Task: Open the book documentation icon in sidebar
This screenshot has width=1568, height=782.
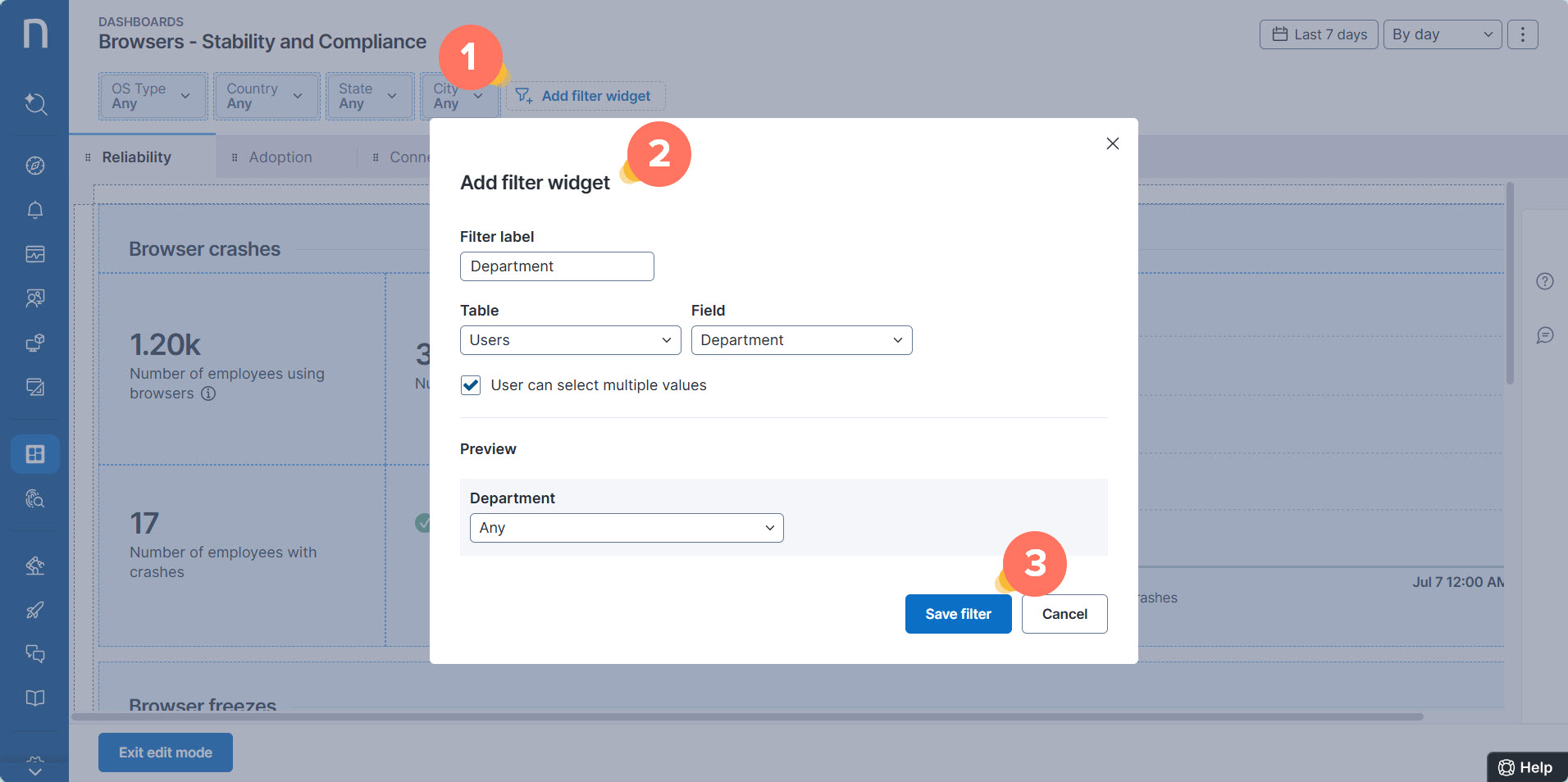Action: click(x=34, y=698)
